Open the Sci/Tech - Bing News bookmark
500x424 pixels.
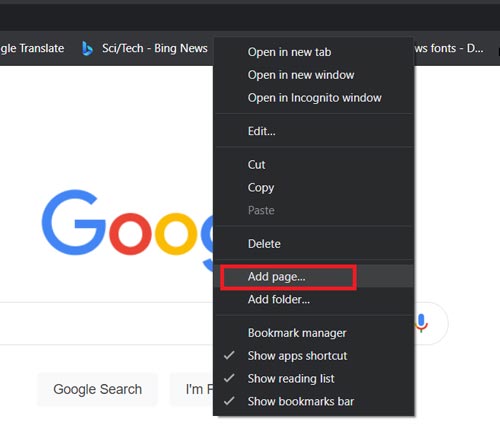coord(145,49)
